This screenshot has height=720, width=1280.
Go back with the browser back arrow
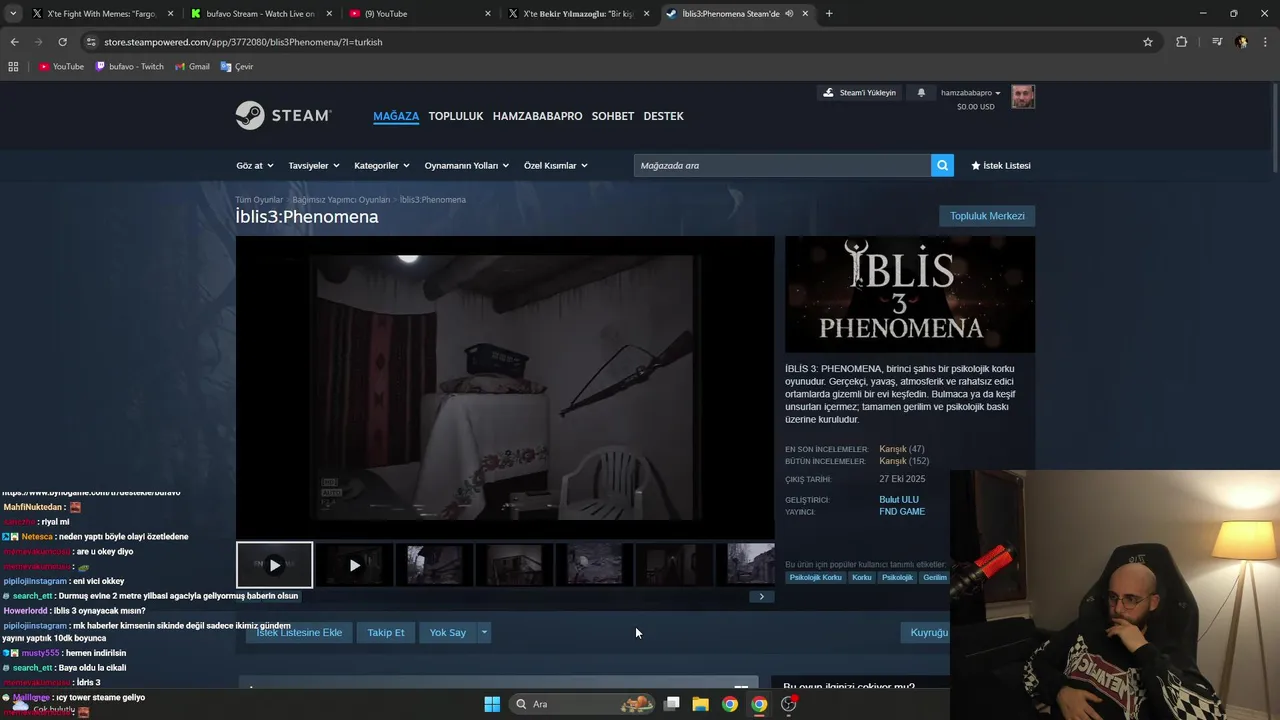14,42
